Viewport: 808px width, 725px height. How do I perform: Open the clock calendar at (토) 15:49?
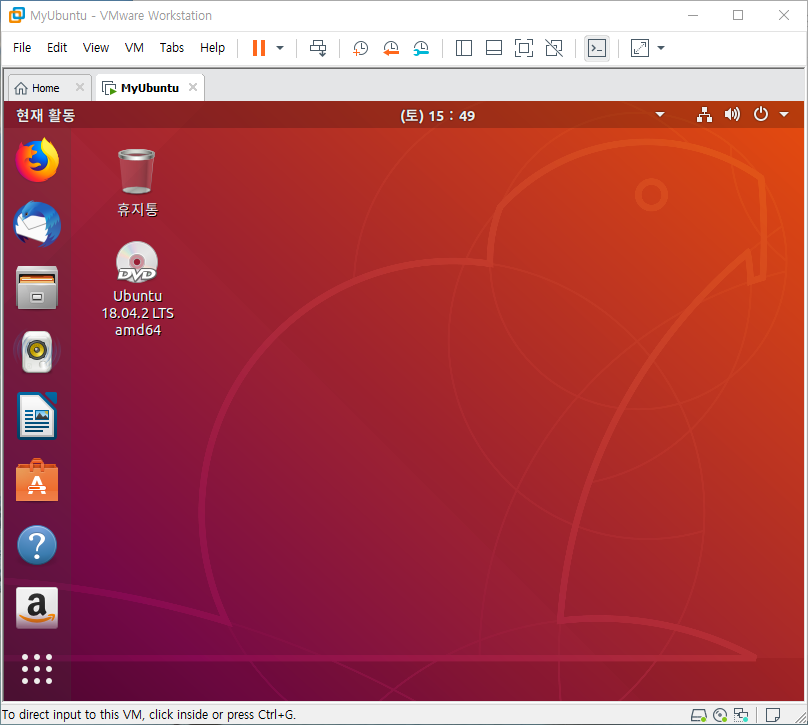coord(437,115)
